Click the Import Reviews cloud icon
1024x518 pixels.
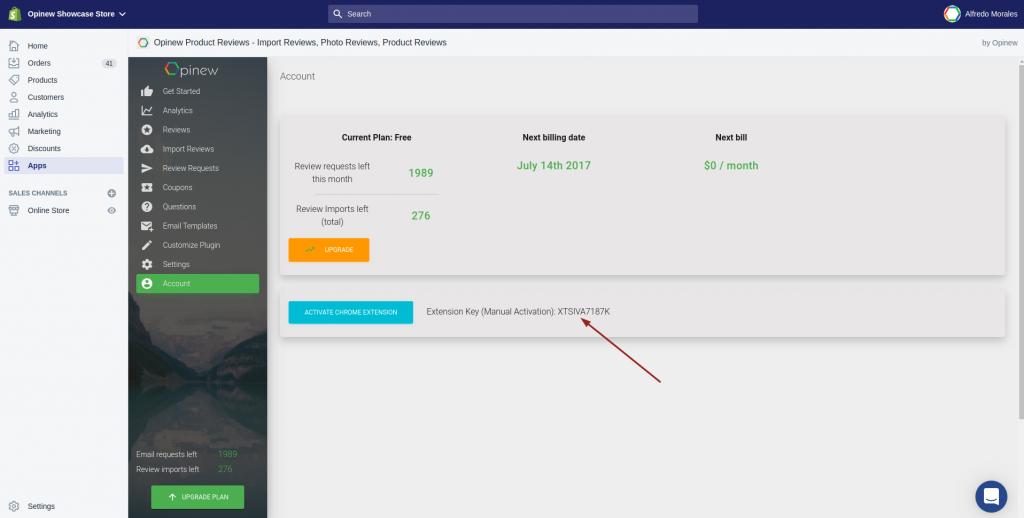pos(147,149)
